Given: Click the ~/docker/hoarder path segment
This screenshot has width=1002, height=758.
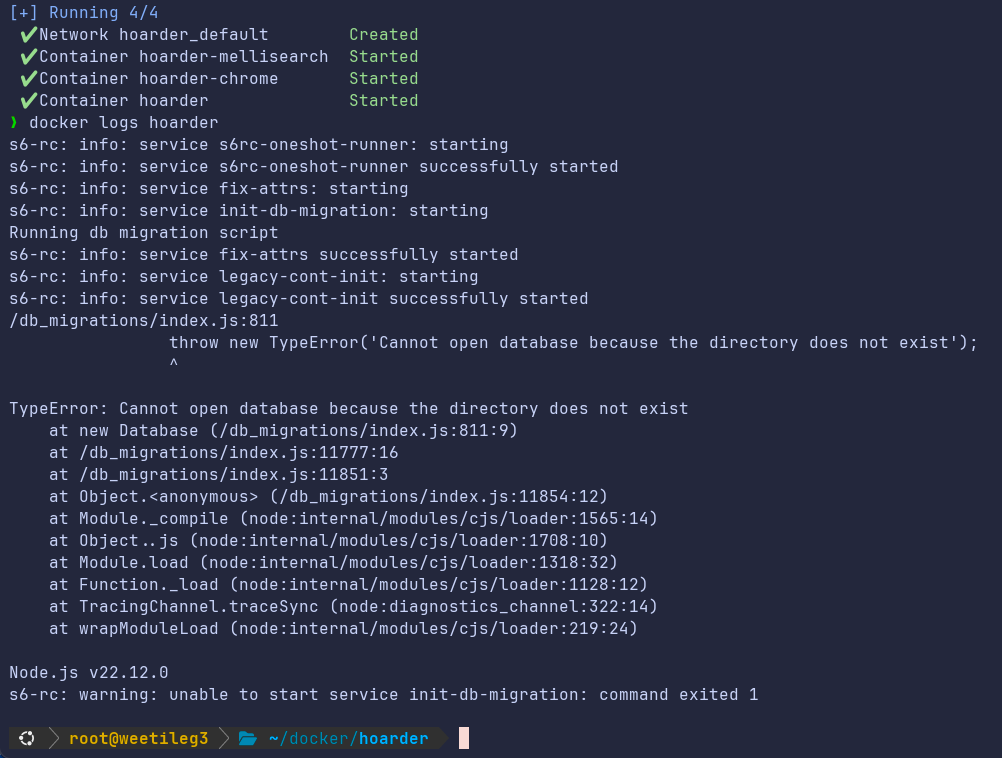Looking at the screenshot, I should point(348,739).
